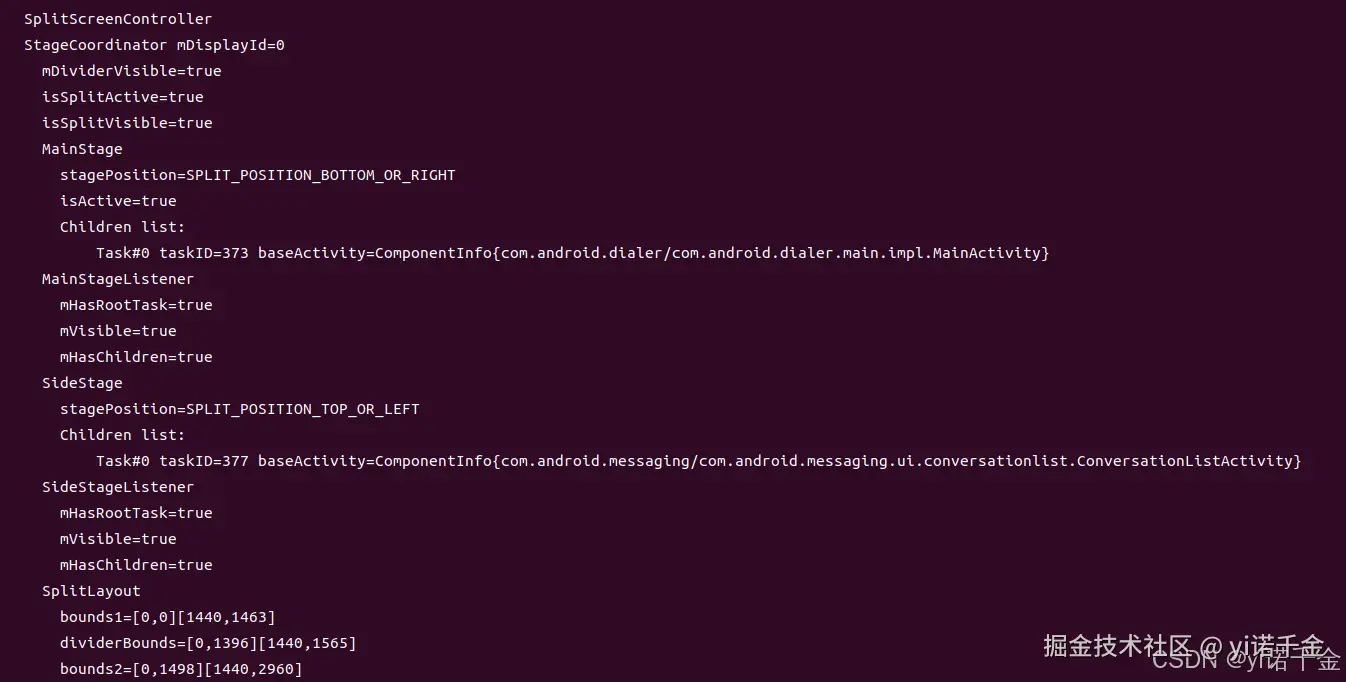Viewport: 1346px width, 682px height.
Task: Click the isActive=true line
Action: click(118, 201)
